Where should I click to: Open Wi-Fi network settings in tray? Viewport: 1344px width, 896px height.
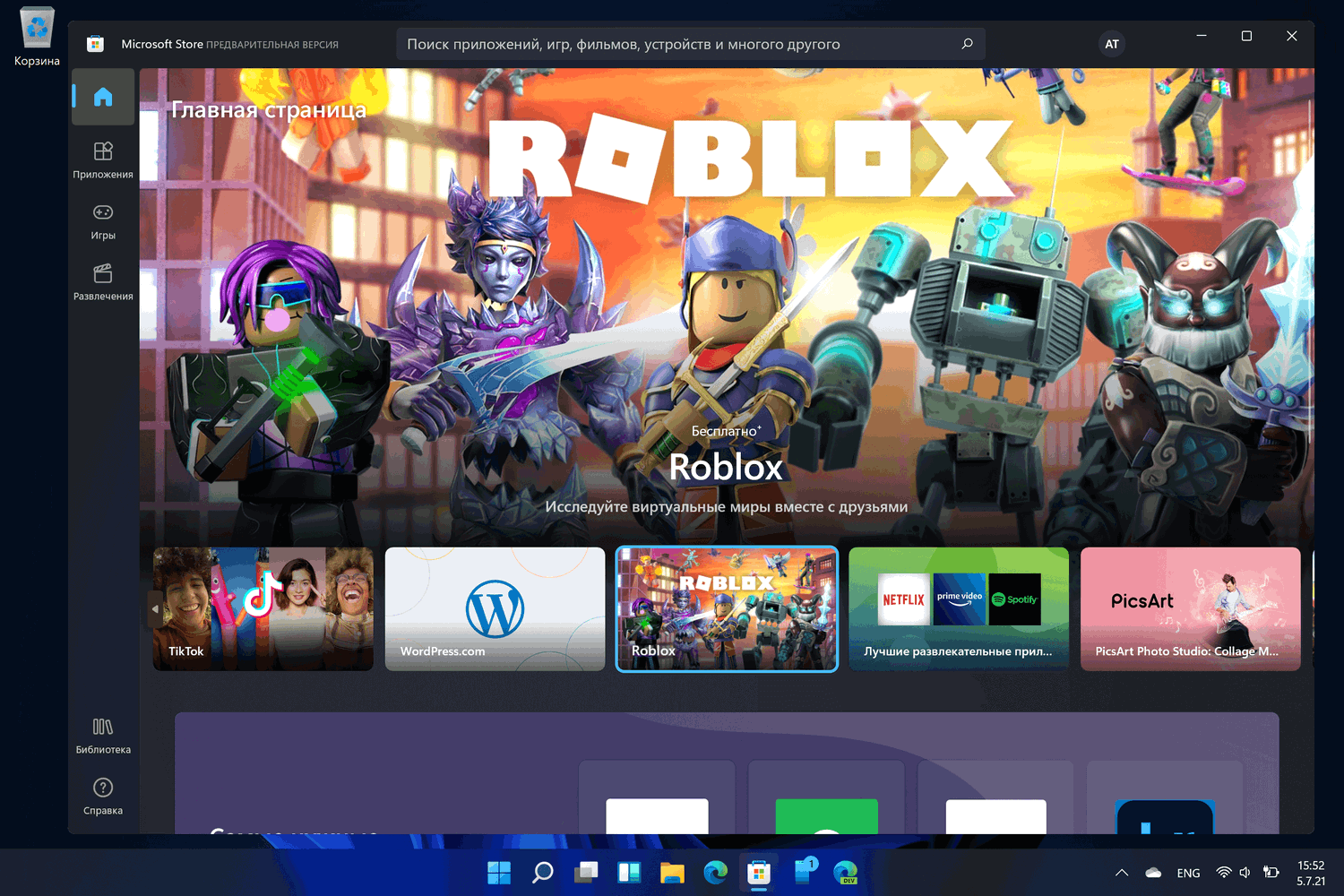(x=1223, y=873)
